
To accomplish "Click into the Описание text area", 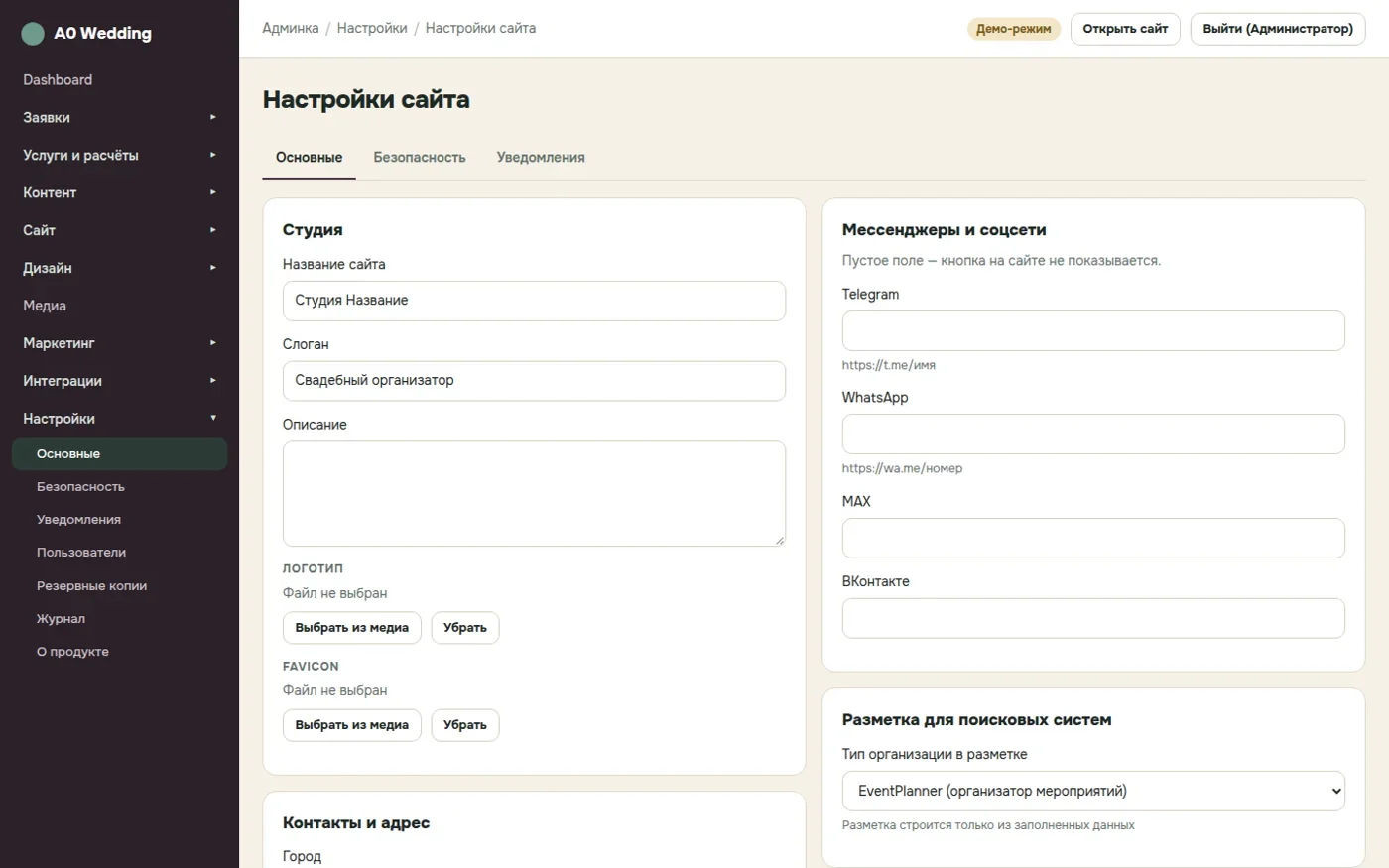I will [534, 494].
